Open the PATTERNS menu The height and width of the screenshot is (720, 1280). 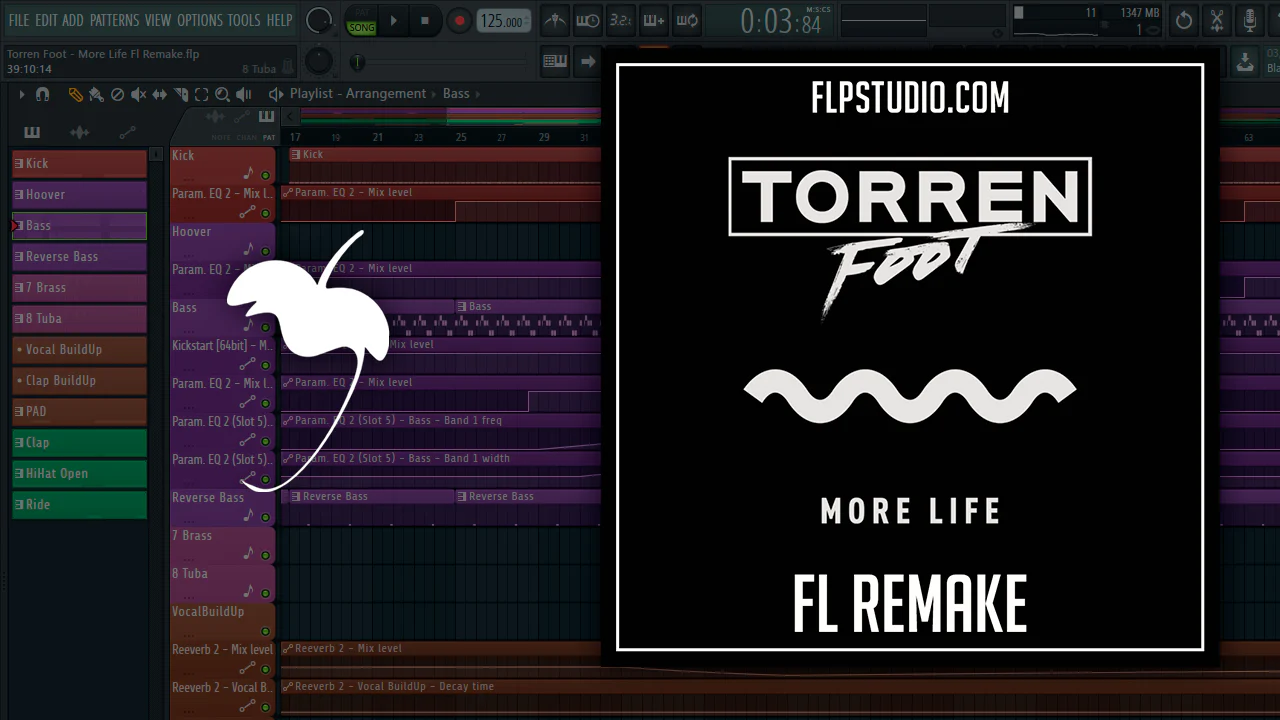pyautogui.click(x=114, y=20)
